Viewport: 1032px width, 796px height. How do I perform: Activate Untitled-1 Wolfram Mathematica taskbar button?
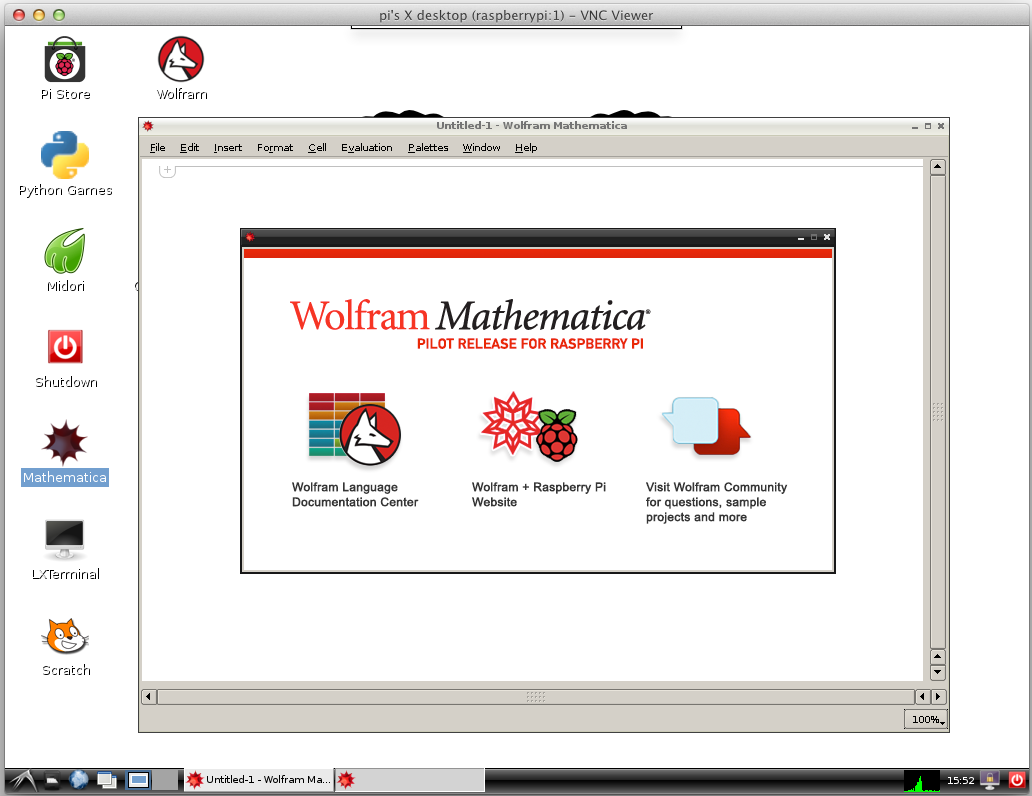tap(259, 780)
